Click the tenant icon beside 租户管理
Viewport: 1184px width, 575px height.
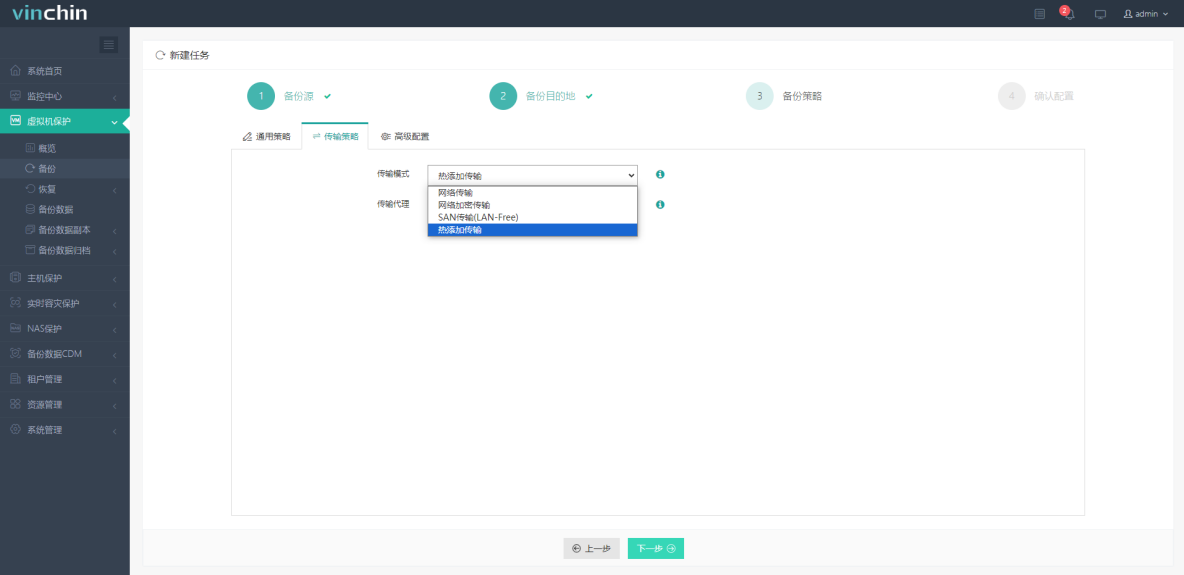[x=15, y=379]
